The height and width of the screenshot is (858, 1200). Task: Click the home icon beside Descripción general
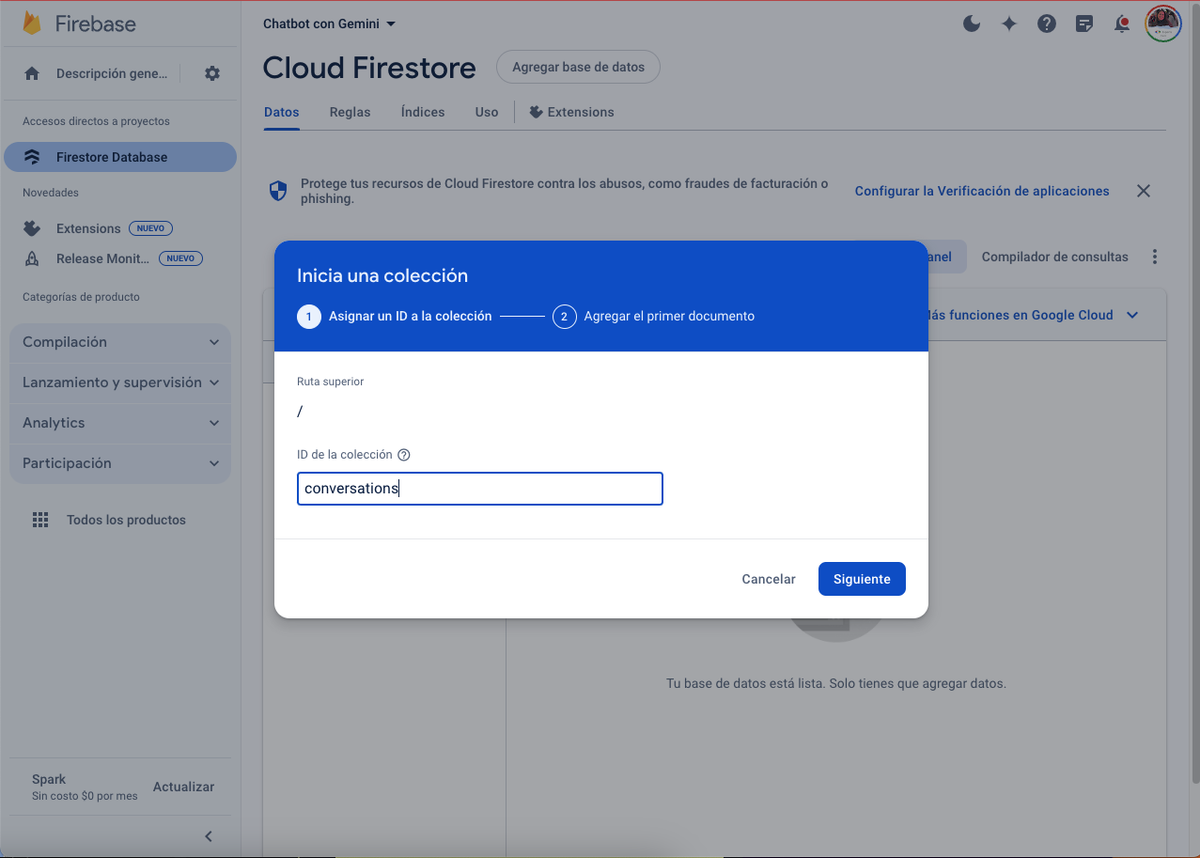click(x=32, y=73)
